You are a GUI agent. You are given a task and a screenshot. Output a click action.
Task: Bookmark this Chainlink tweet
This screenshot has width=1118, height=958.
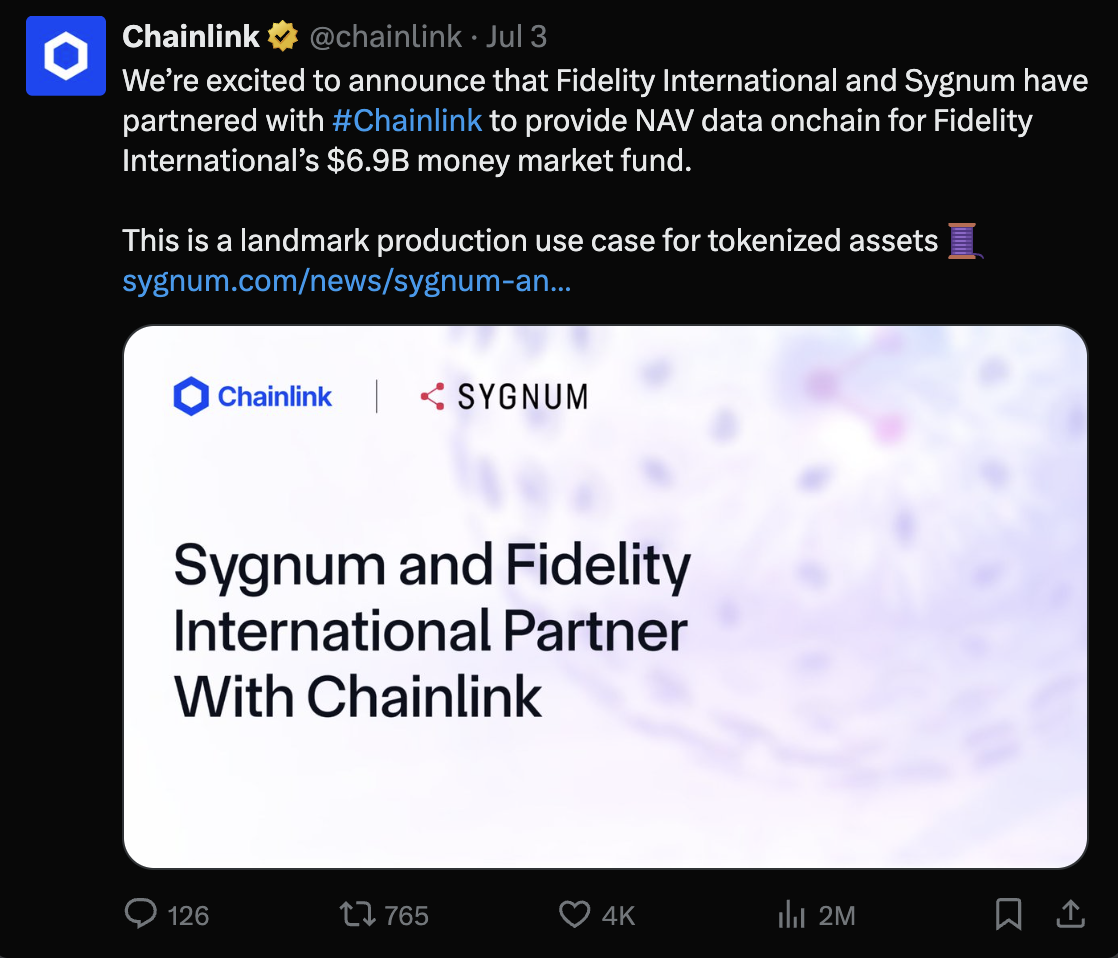coord(1008,915)
